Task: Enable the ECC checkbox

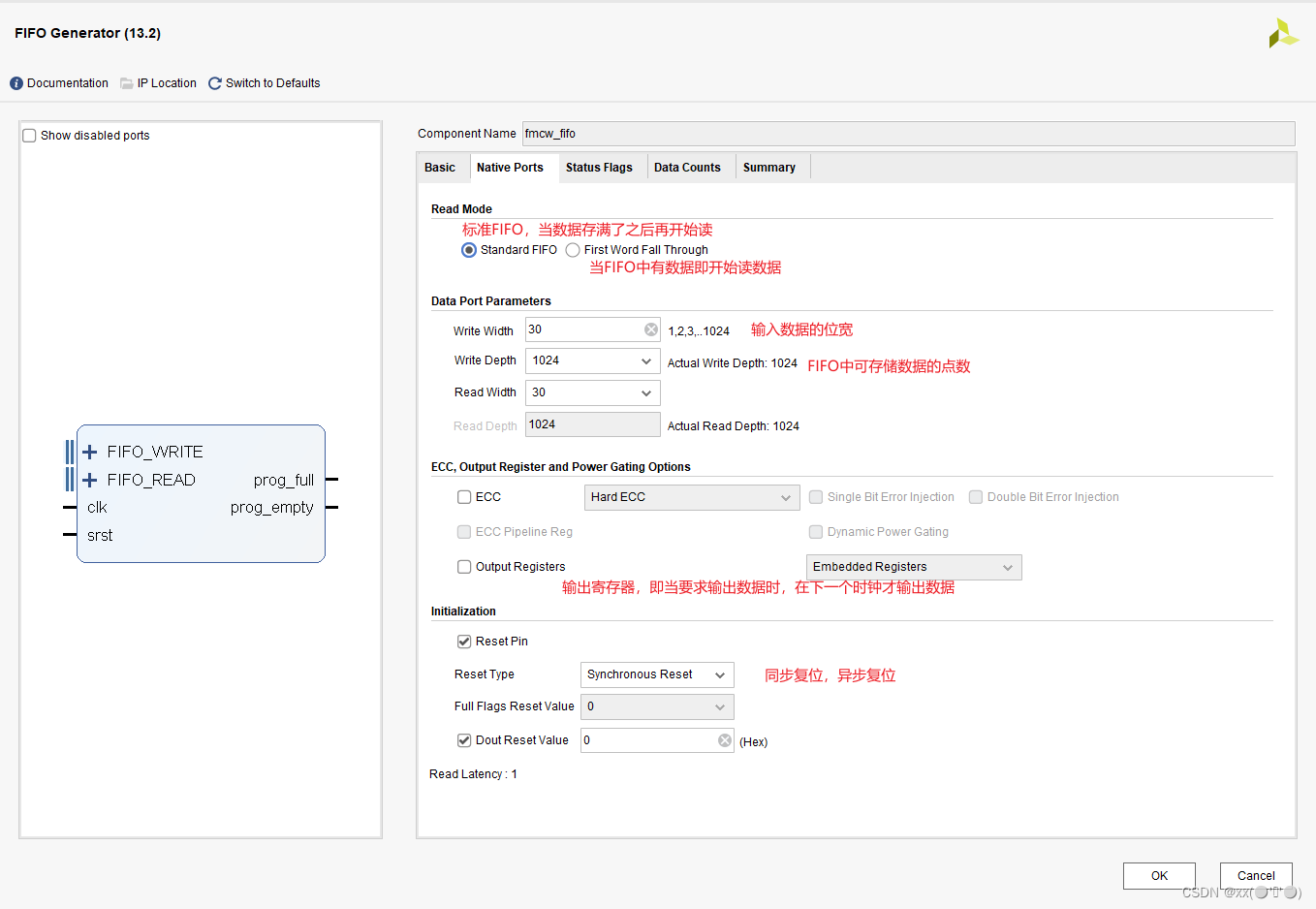Action: (464, 497)
